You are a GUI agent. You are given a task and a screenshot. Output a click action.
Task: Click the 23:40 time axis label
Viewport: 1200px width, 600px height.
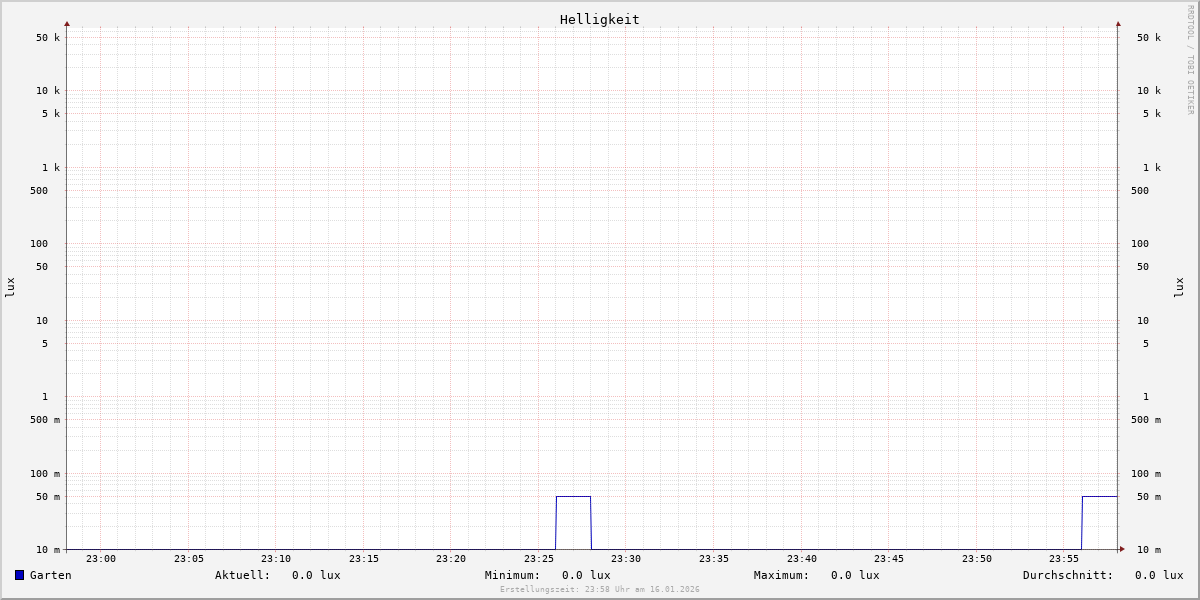pos(802,559)
